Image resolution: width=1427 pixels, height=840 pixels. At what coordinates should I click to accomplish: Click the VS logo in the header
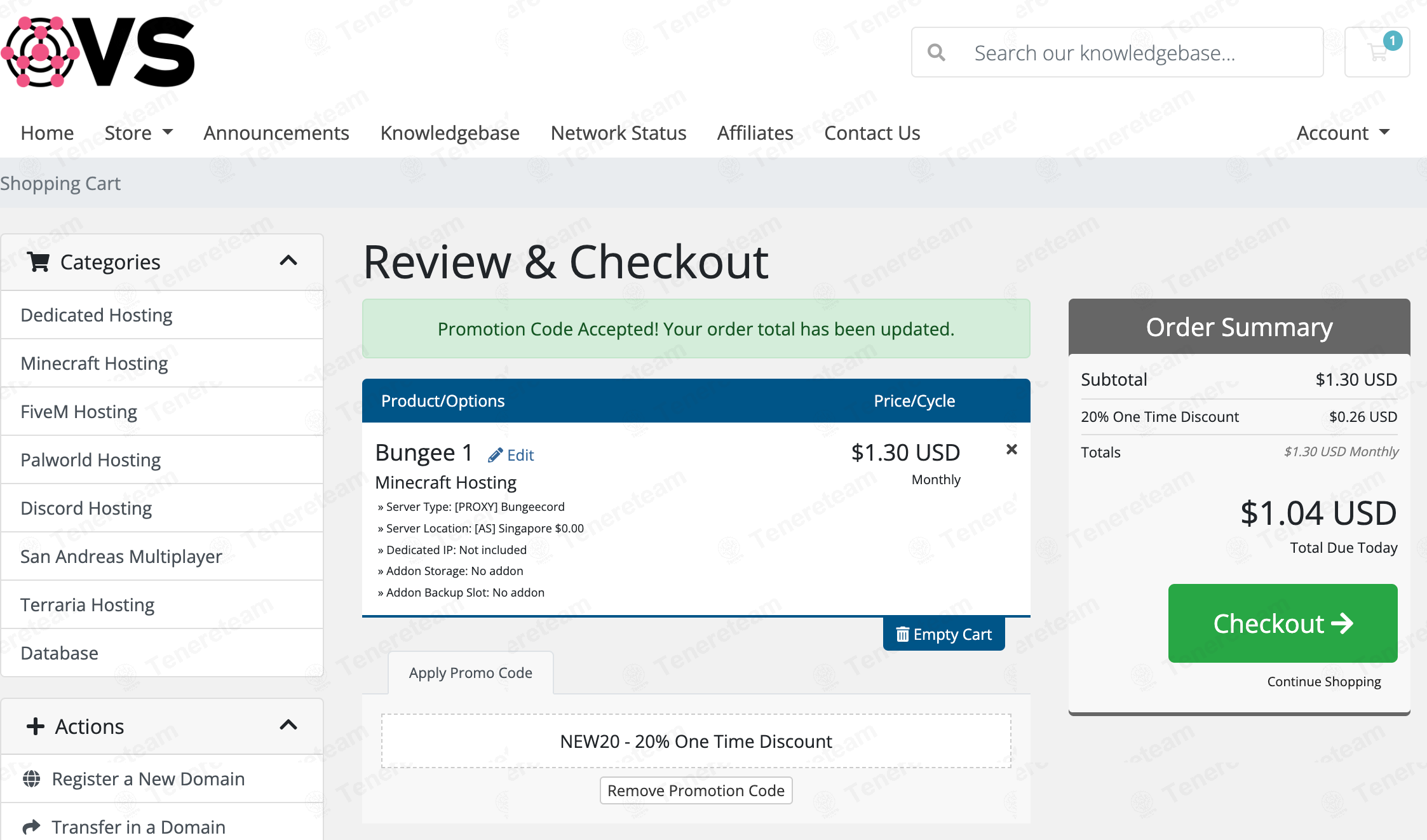98,52
